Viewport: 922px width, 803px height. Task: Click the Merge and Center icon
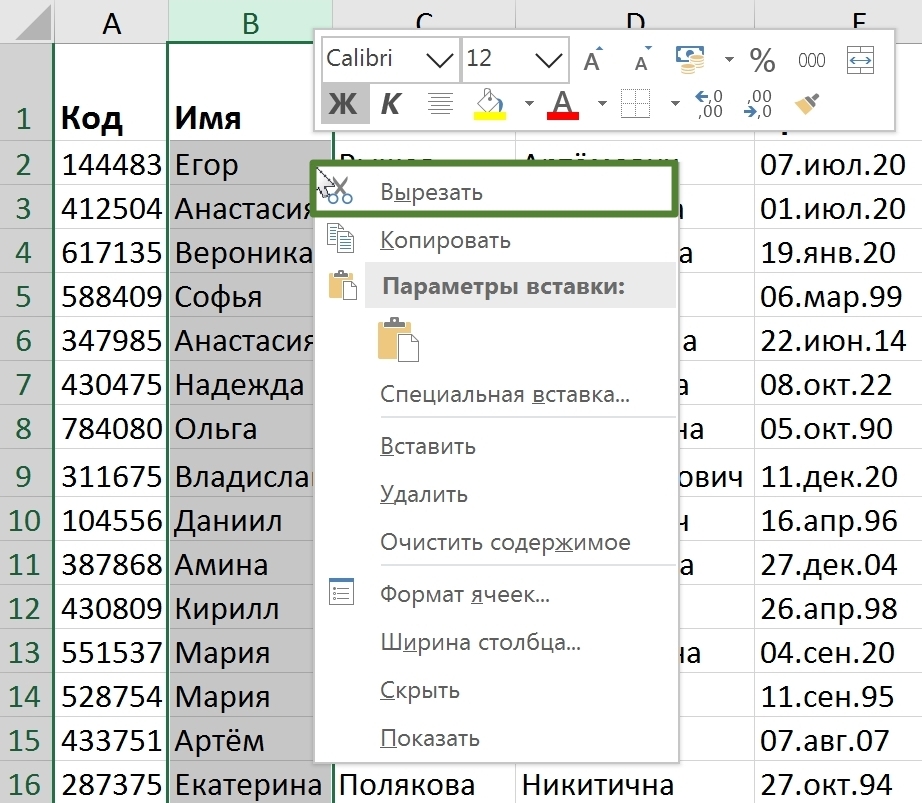tap(860, 60)
